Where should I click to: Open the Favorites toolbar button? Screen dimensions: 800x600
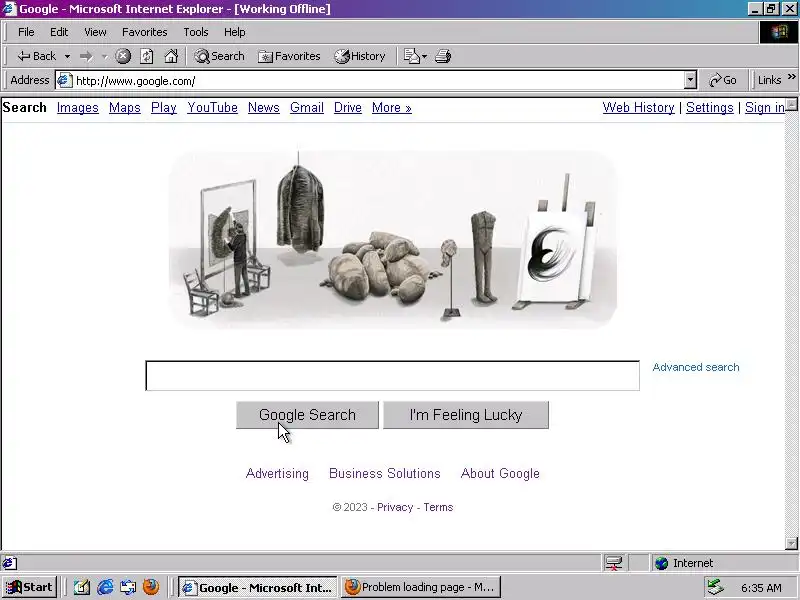click(x=289, y=56)
